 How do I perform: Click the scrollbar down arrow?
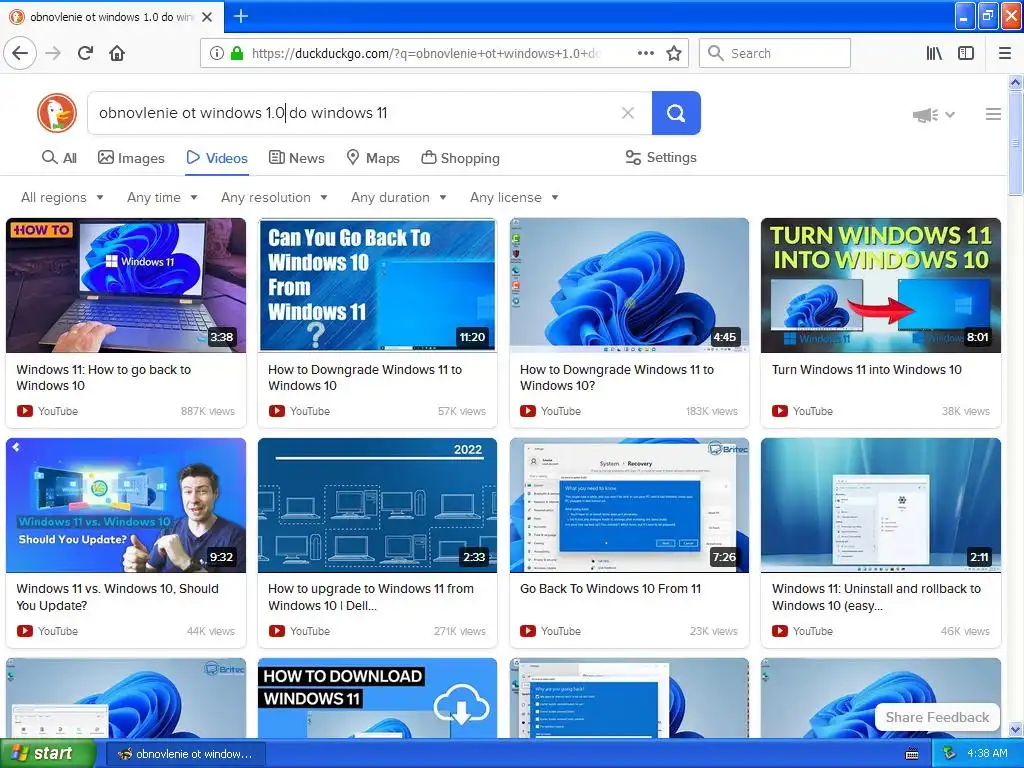pyautogui.click(x=1016, y=729)
